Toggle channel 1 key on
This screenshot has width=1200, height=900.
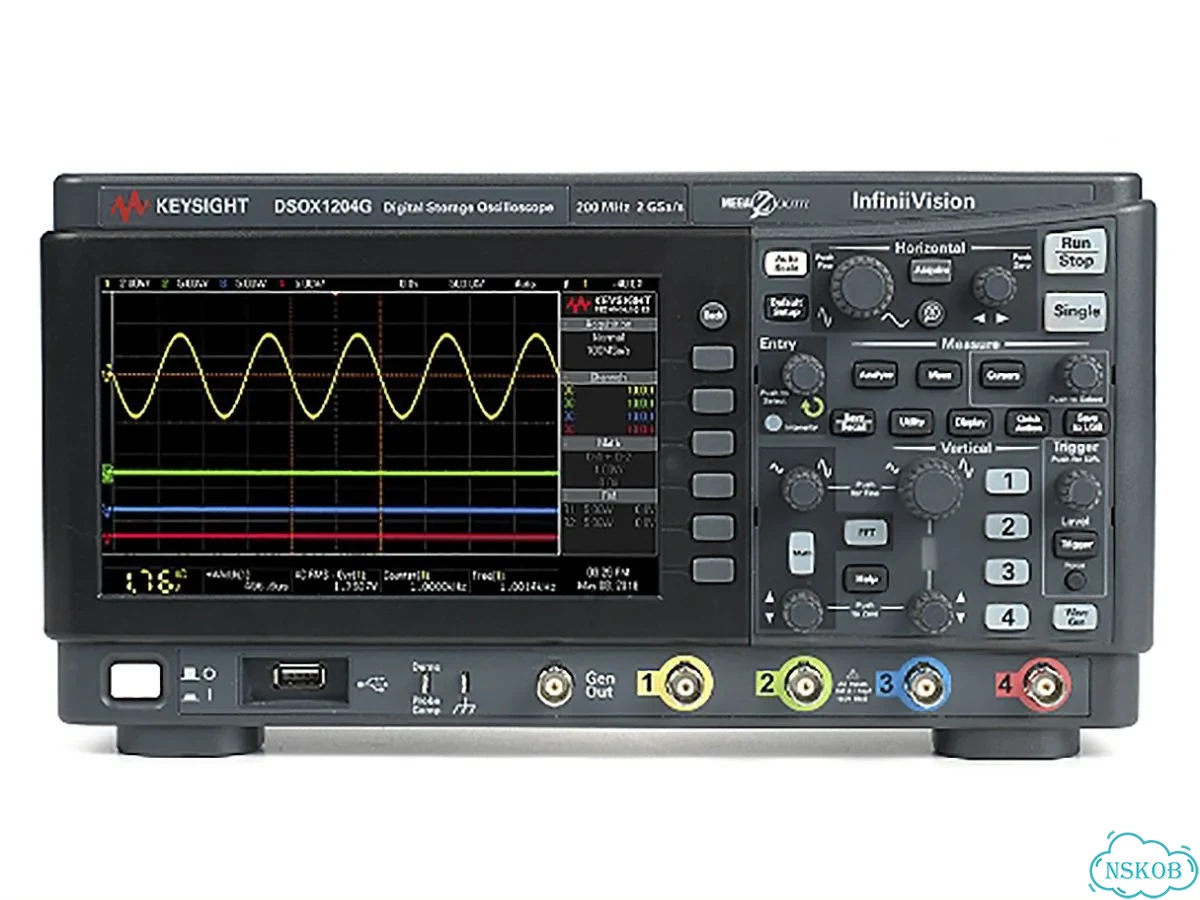1007,481
